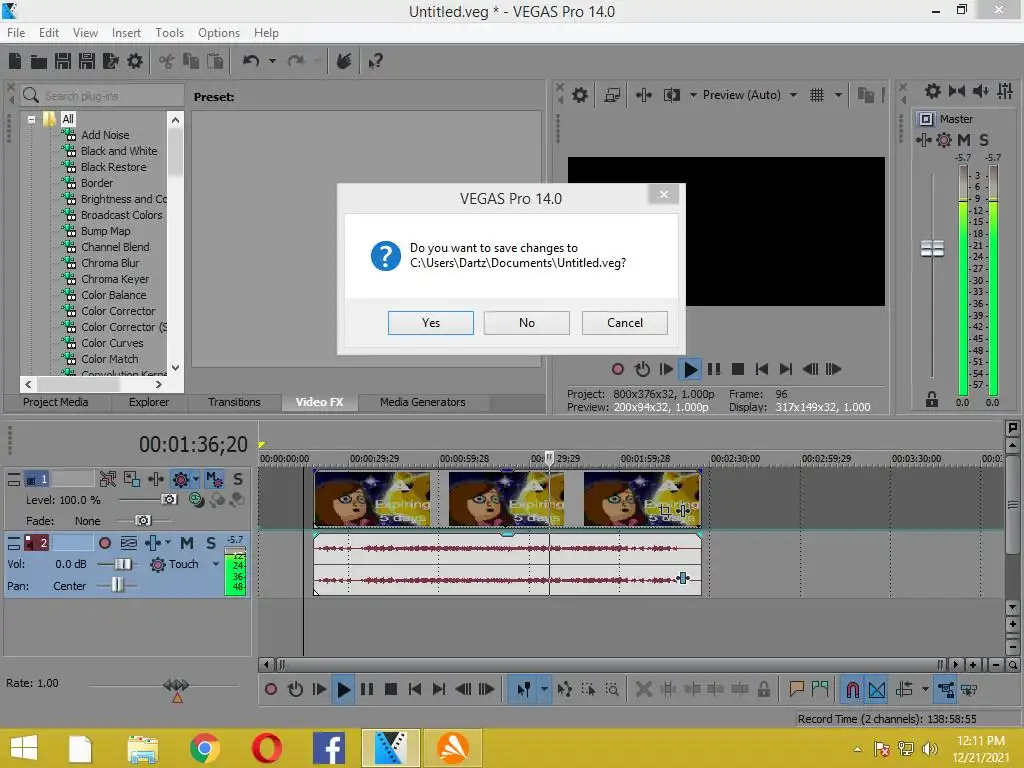This screenshot has width=1024, height=768.
Task: Open the Tools menu
Action: pos(169,33)
